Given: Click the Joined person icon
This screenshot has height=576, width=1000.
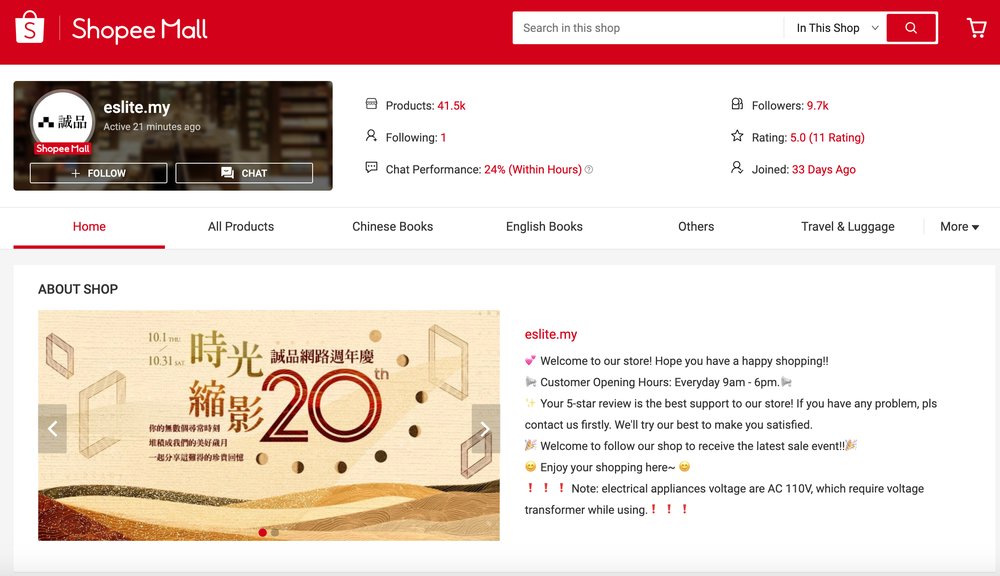Looking at the screenshot, I should pyautogui.click(x=737, y=168).
